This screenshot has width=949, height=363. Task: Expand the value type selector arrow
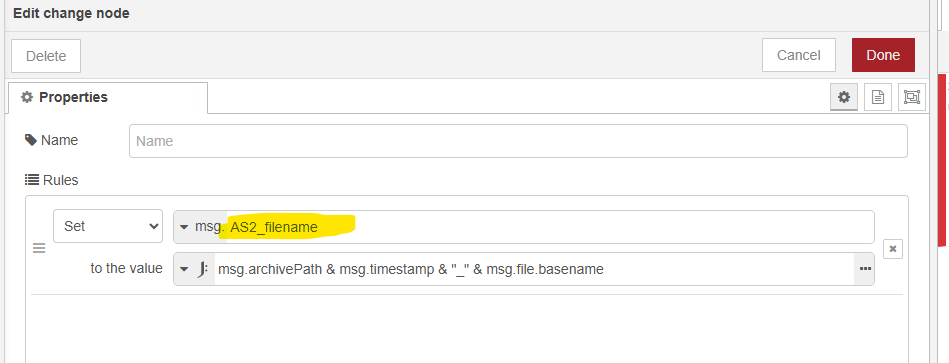coord(184,269)
